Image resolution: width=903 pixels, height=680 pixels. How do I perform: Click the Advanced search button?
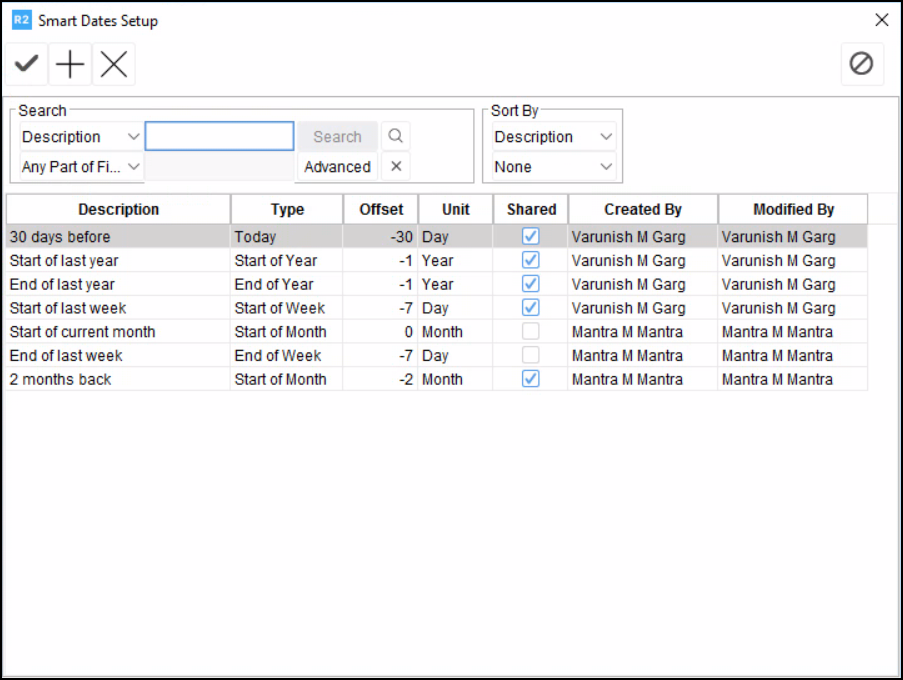coord(337,167)
